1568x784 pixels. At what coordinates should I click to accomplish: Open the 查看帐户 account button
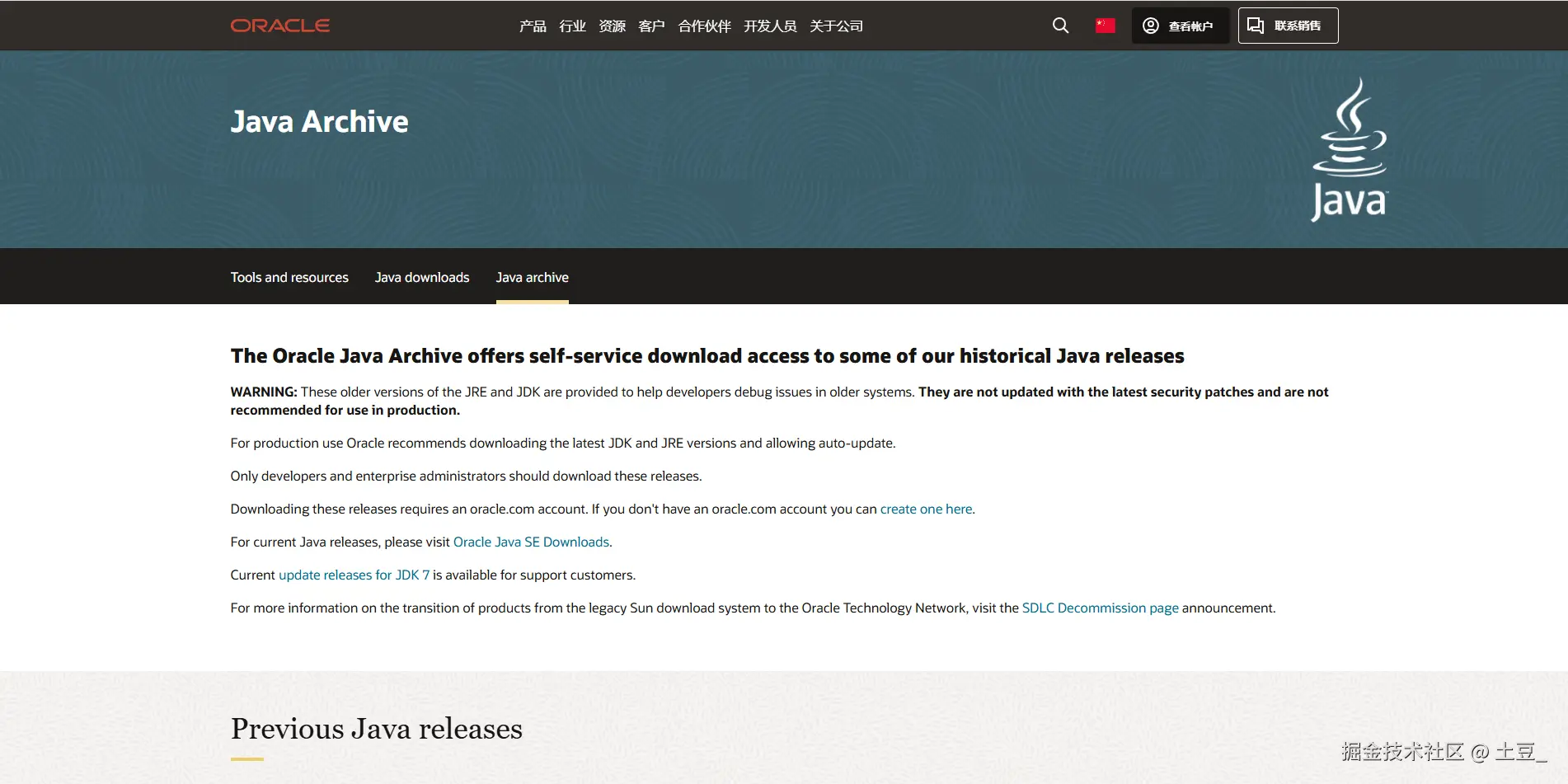tap(1180, 26)
